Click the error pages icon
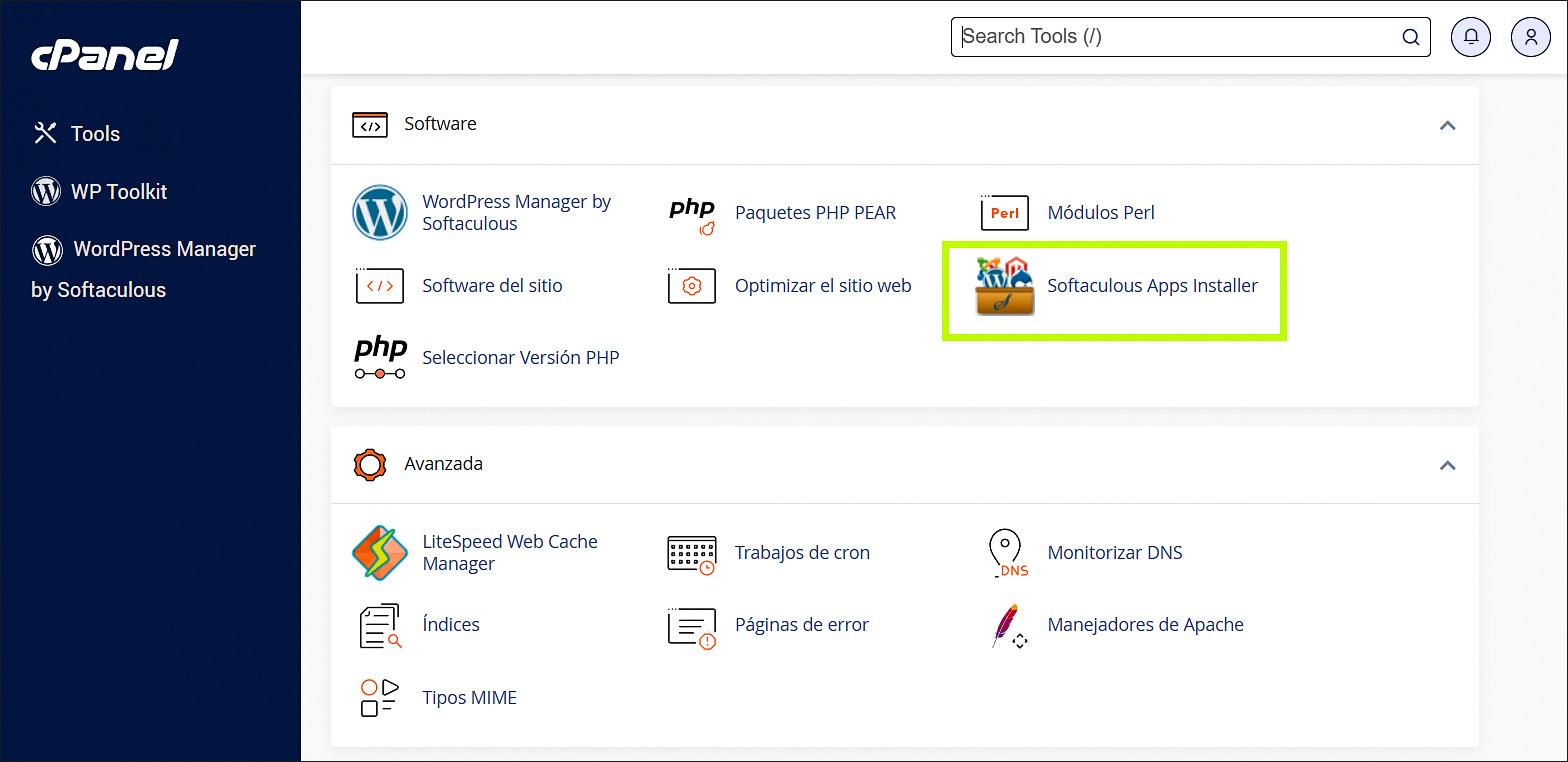The height and width of the screenshot is (762, 1568). 692,627
